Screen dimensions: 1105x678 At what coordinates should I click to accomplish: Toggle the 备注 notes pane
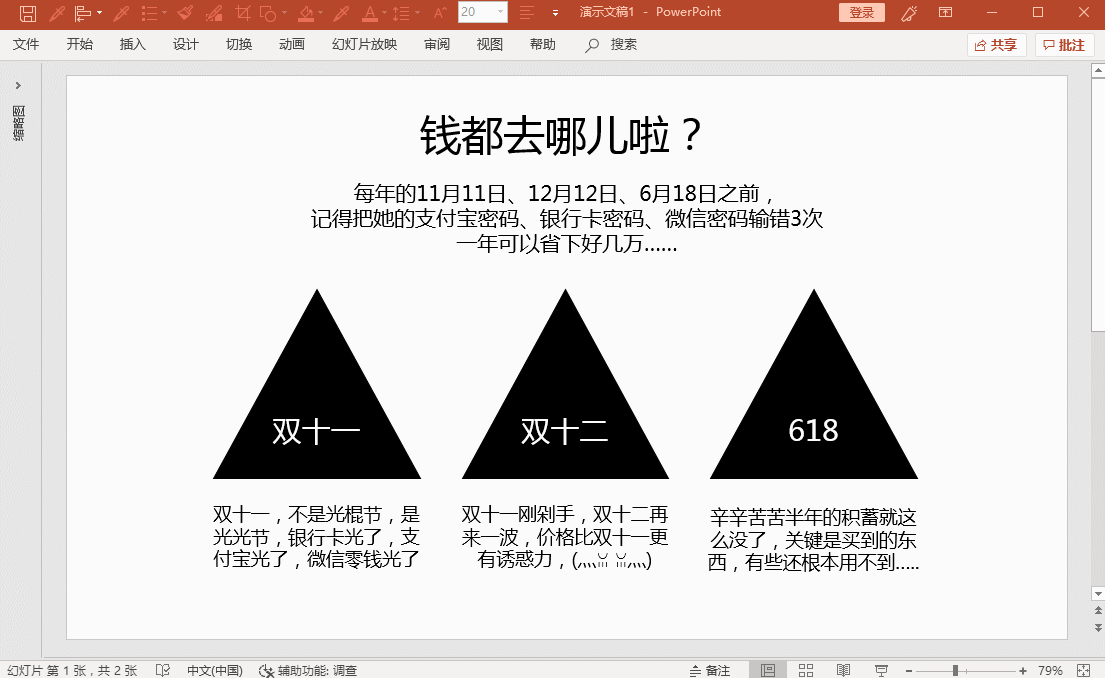(710, 670)
